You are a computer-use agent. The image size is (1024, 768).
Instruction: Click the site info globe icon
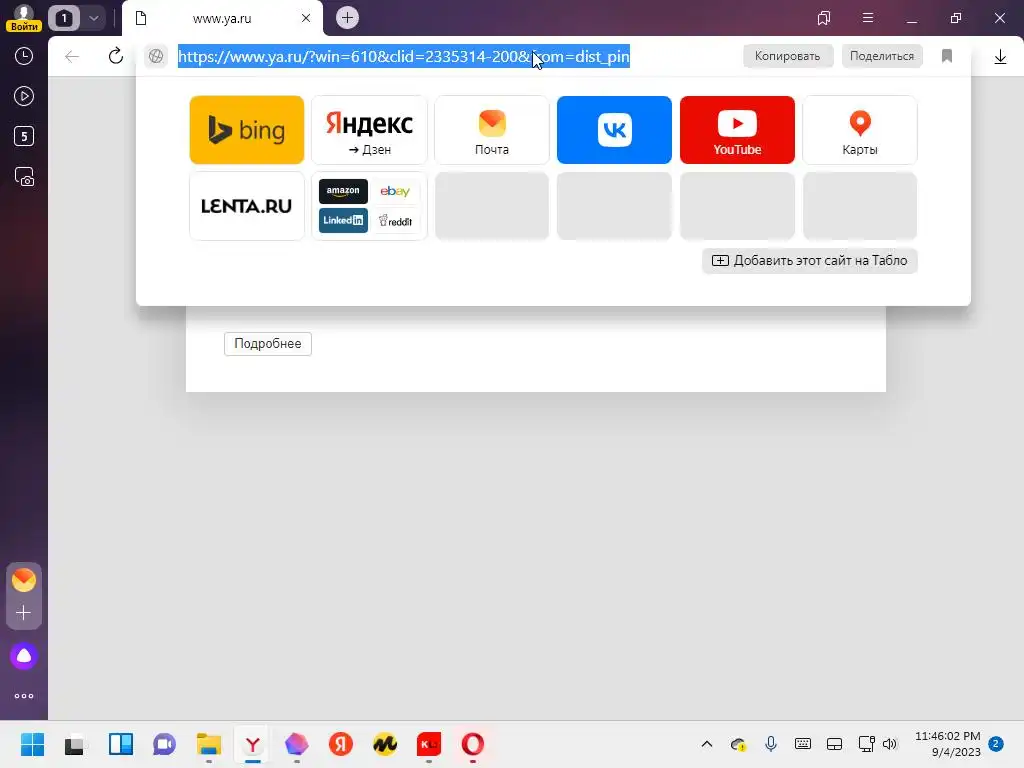click(x=156, y=56)
